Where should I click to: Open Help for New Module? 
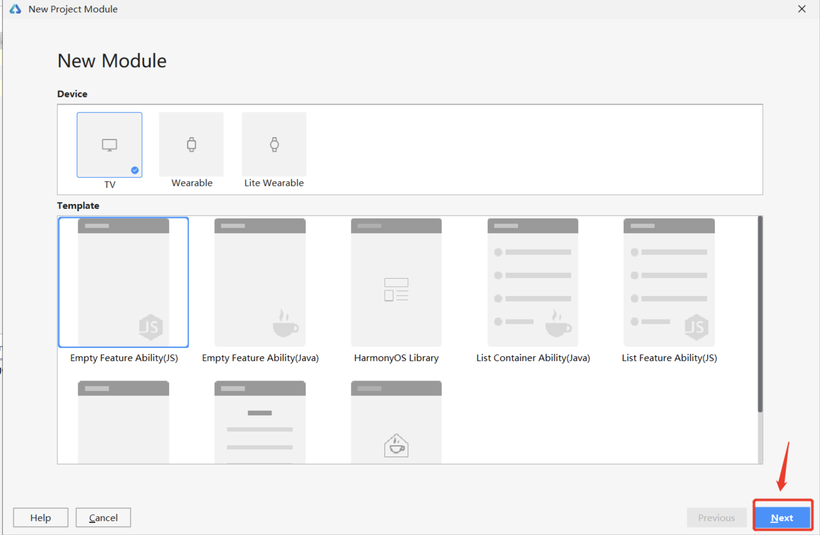point(40,517)
